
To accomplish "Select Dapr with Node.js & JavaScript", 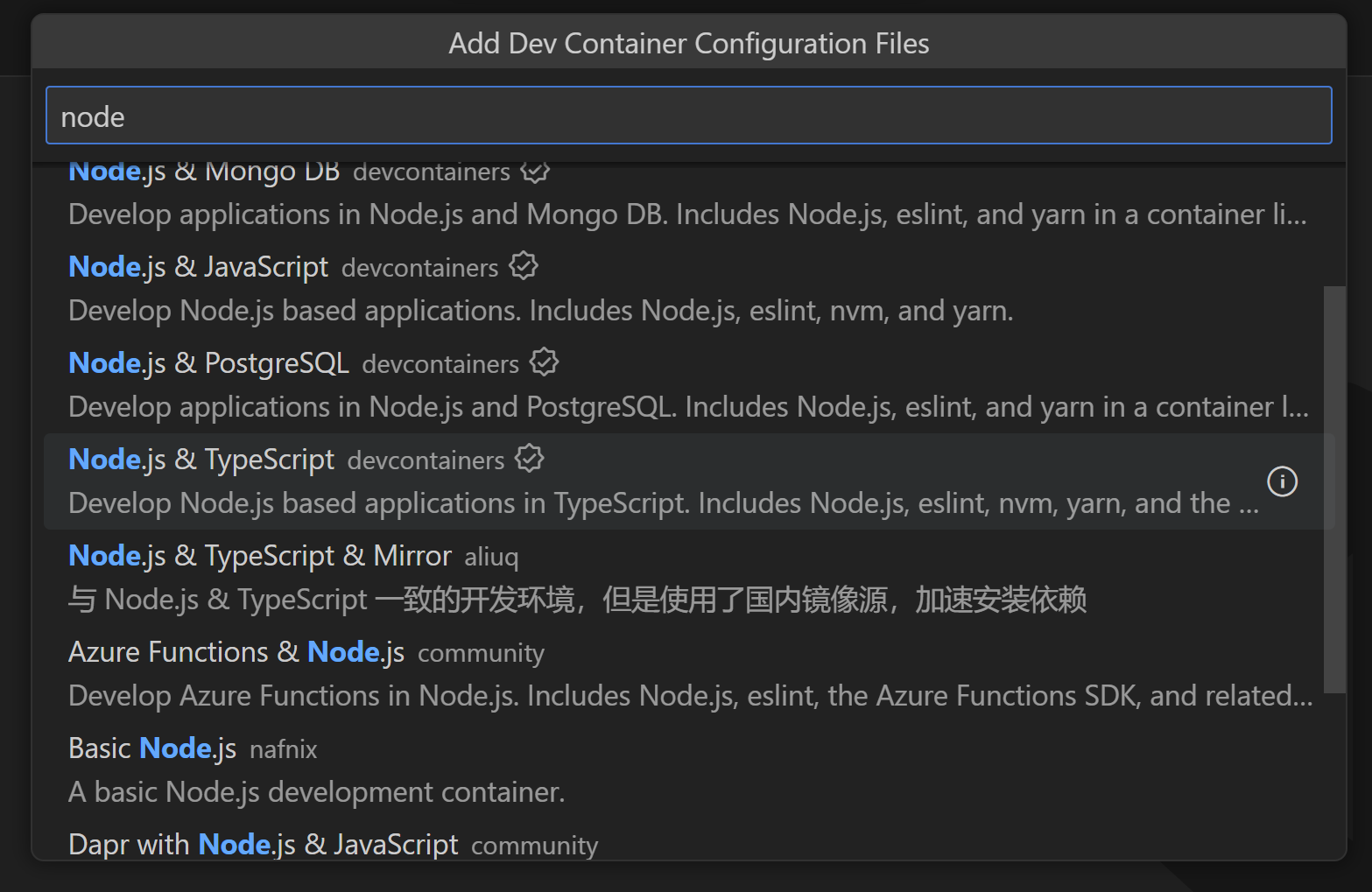I will (689, 840).
